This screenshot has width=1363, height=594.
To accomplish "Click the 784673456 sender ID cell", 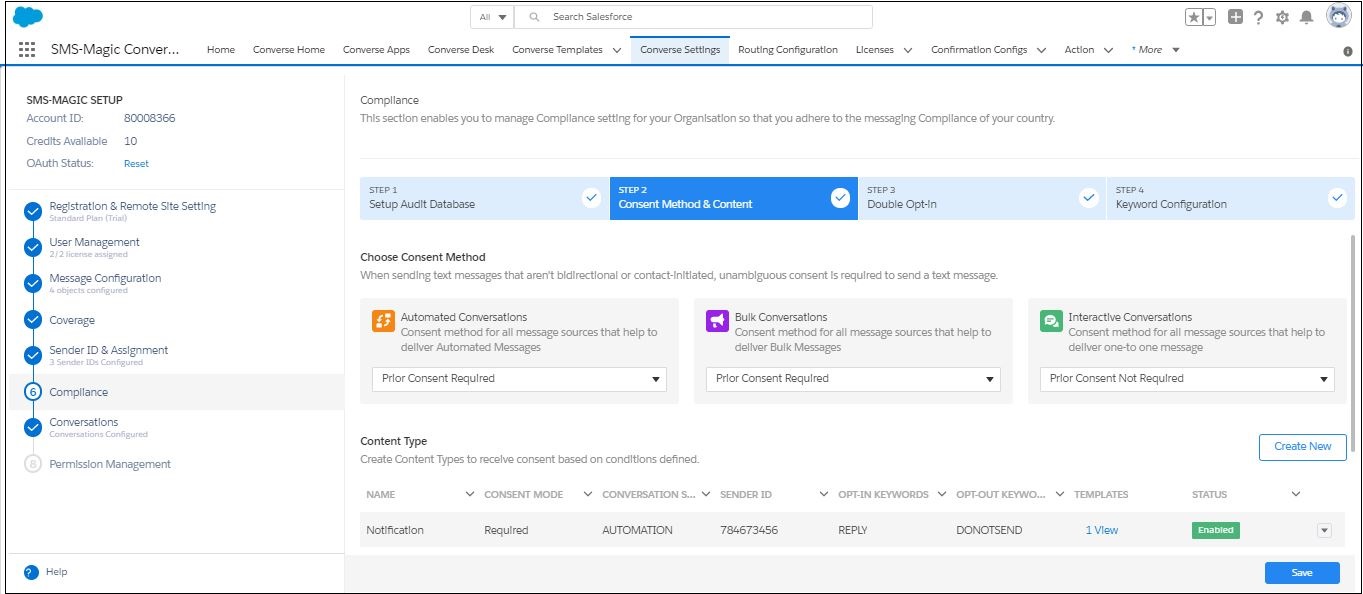I will pyautogui.click(x=749, y=531).
